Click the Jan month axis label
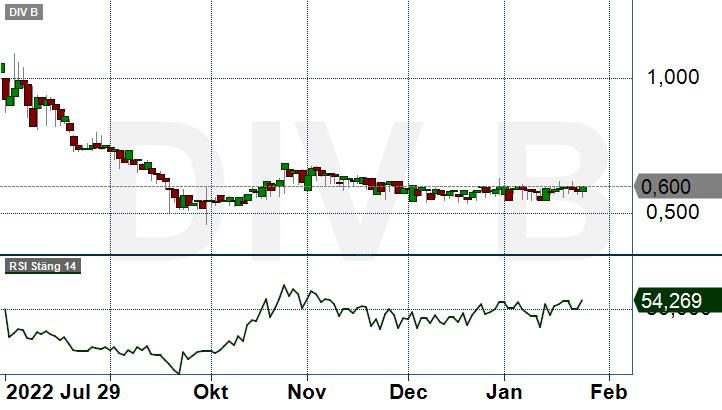 504,392
